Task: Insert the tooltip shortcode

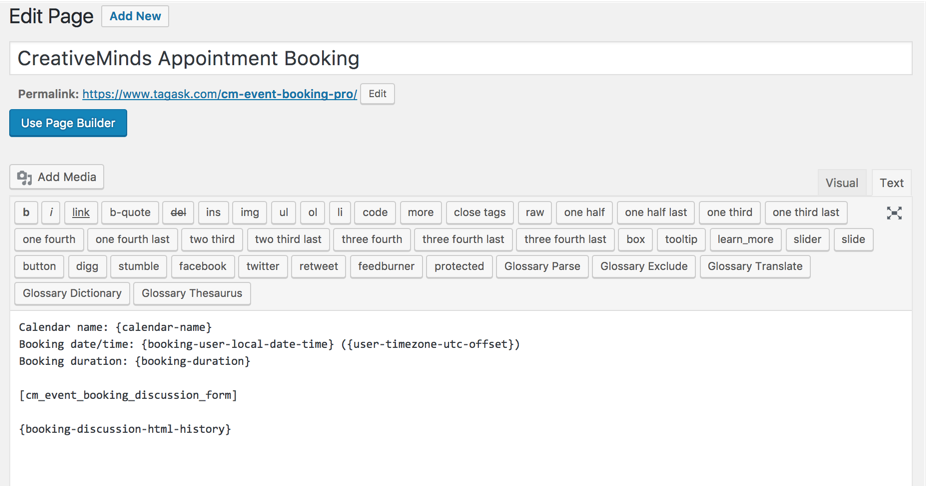Action: tap(681, 239)
